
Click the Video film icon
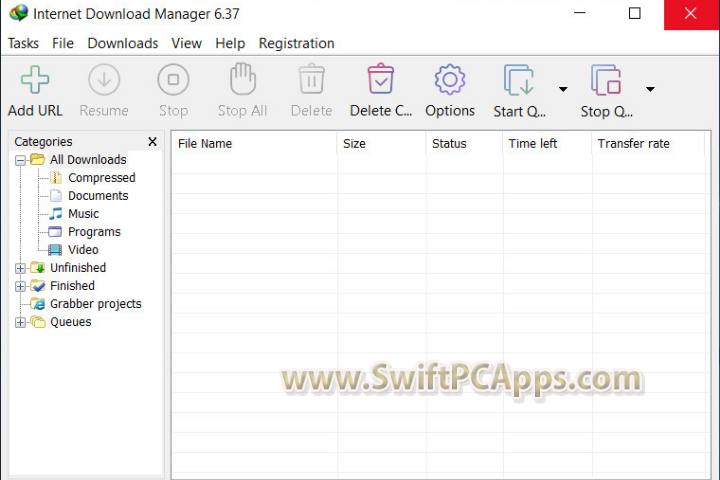[55, 250]
